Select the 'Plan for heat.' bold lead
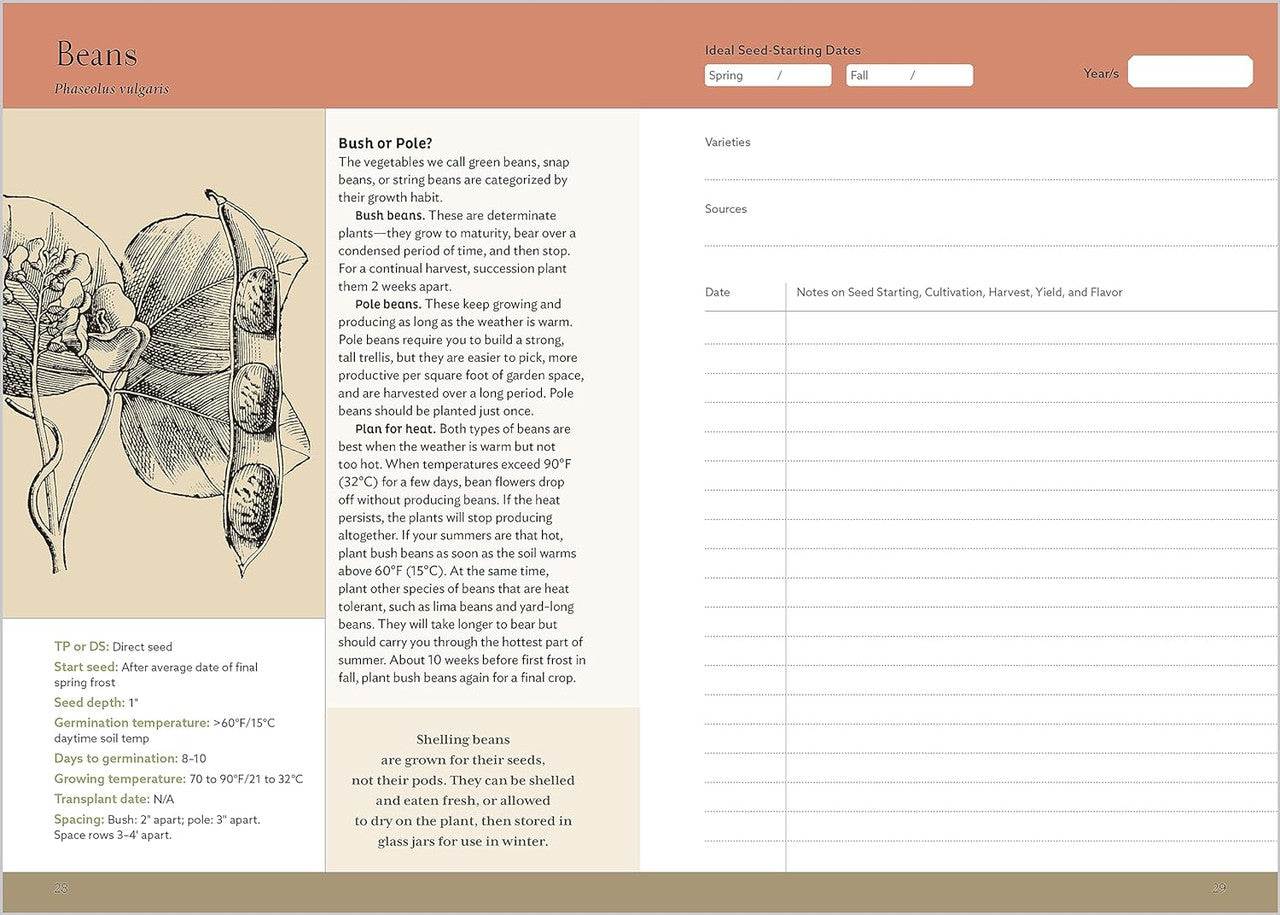Viewport: 1280px width, 915px height. tap(394, 429)
